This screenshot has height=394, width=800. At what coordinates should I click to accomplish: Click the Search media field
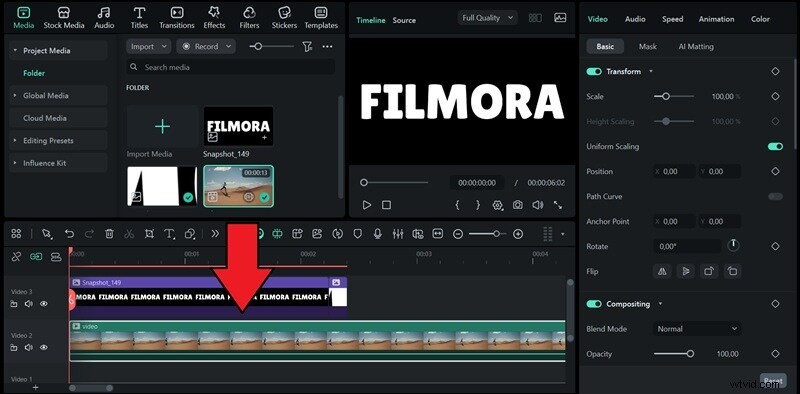click(231, 67)
